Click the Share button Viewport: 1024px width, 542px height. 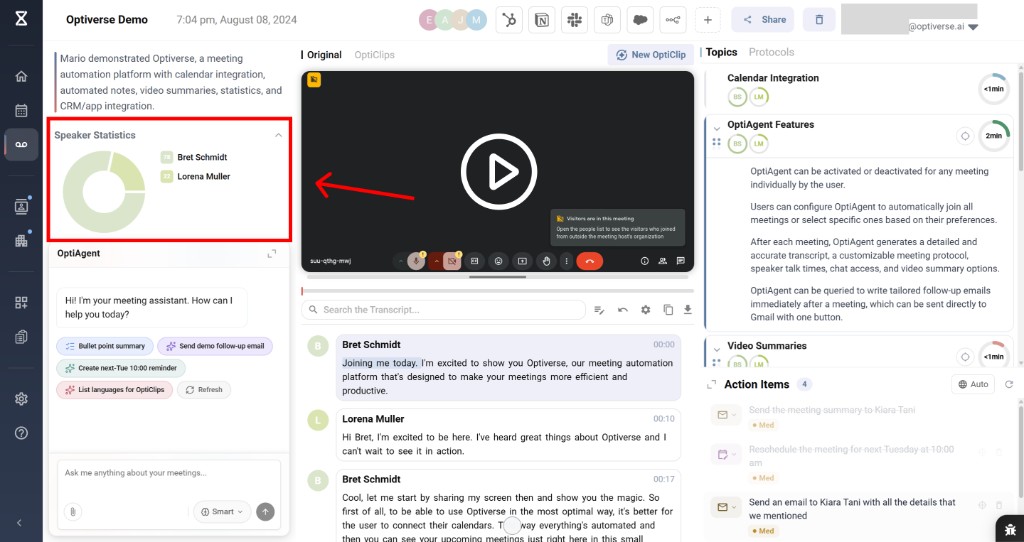(x=763, y=20)
